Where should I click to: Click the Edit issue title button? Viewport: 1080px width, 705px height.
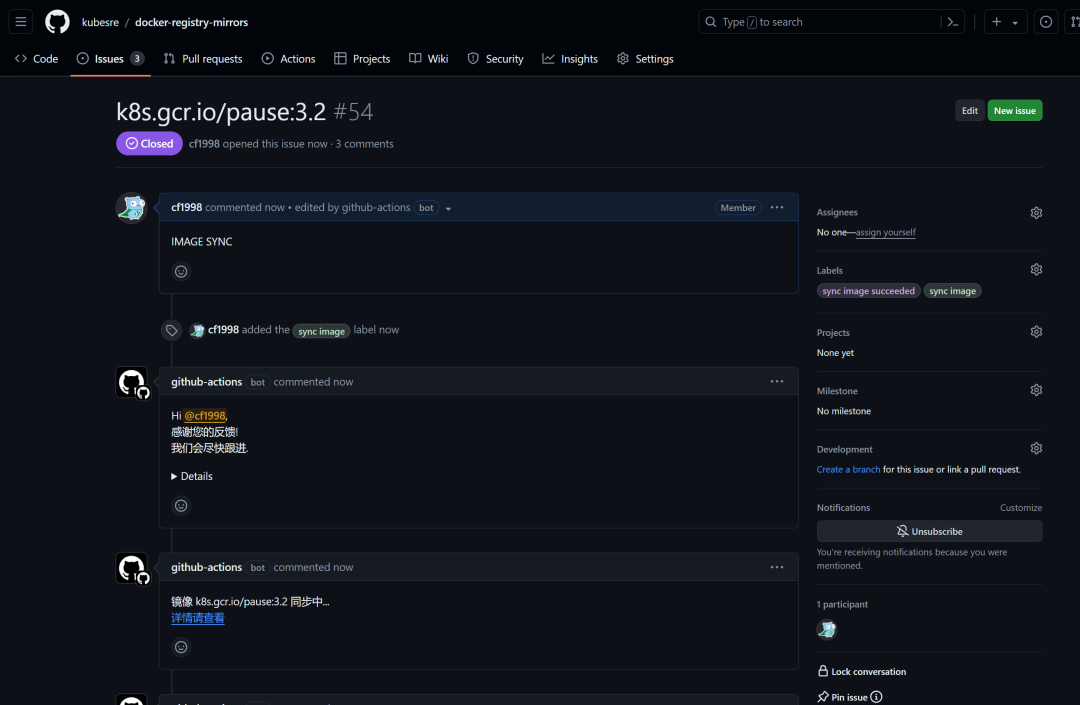click(x=969, y=110)
